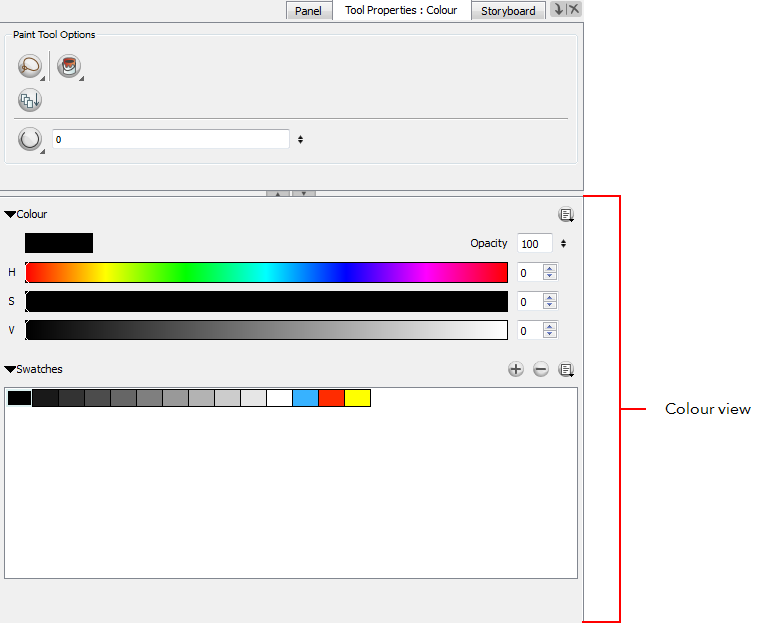This screenshot has height=623, width=775.
Task: Select the black swatch
Action: tap(19, 398)
